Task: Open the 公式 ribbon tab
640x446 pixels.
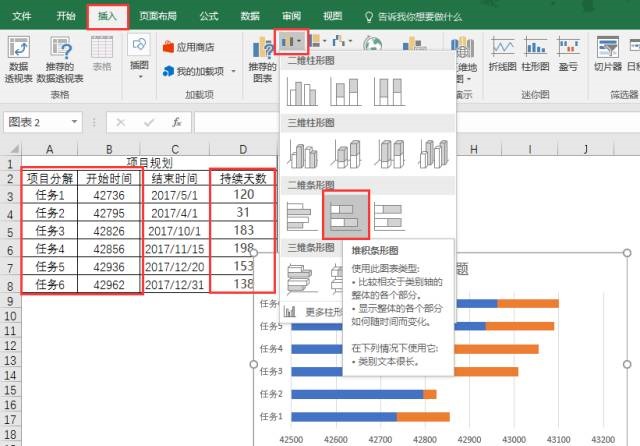Action: [209, 16]
